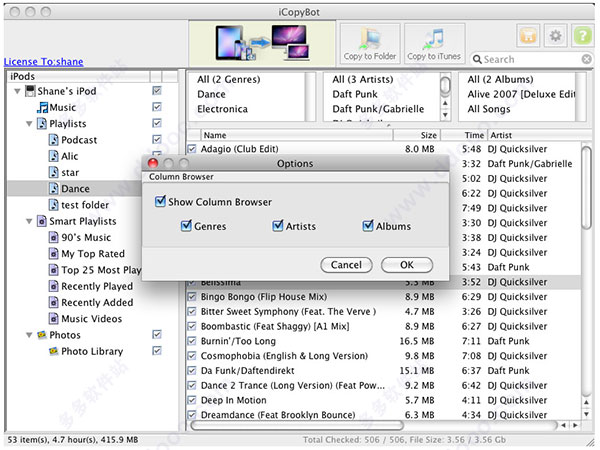Click the Copy to iTunes icon

click(434, 38)
